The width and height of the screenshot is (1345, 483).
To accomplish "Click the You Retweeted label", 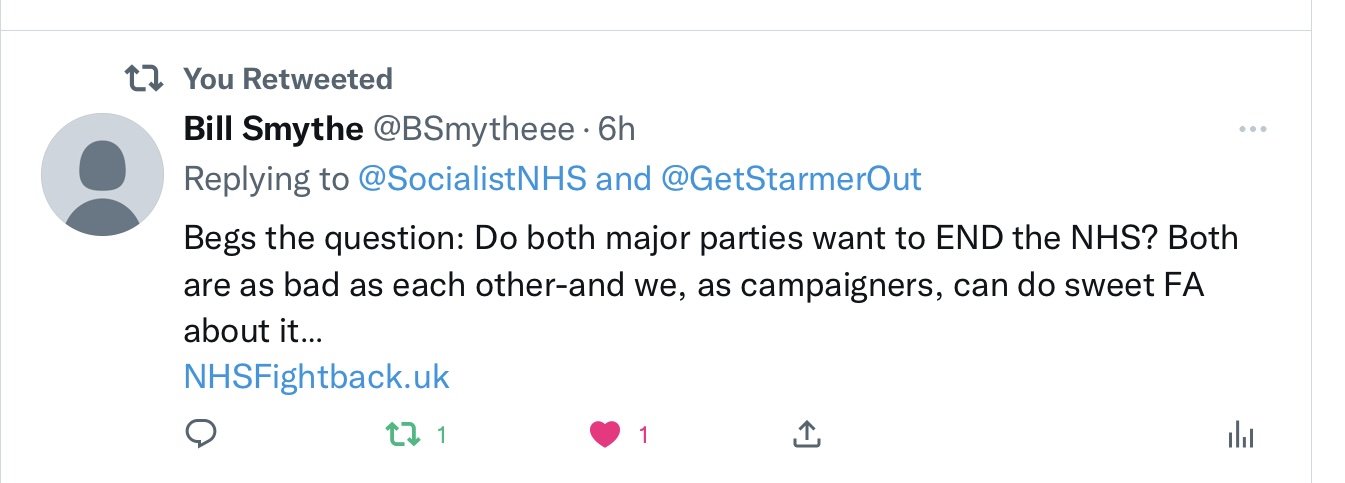I will pyautogui.click(x=288, y=78).
